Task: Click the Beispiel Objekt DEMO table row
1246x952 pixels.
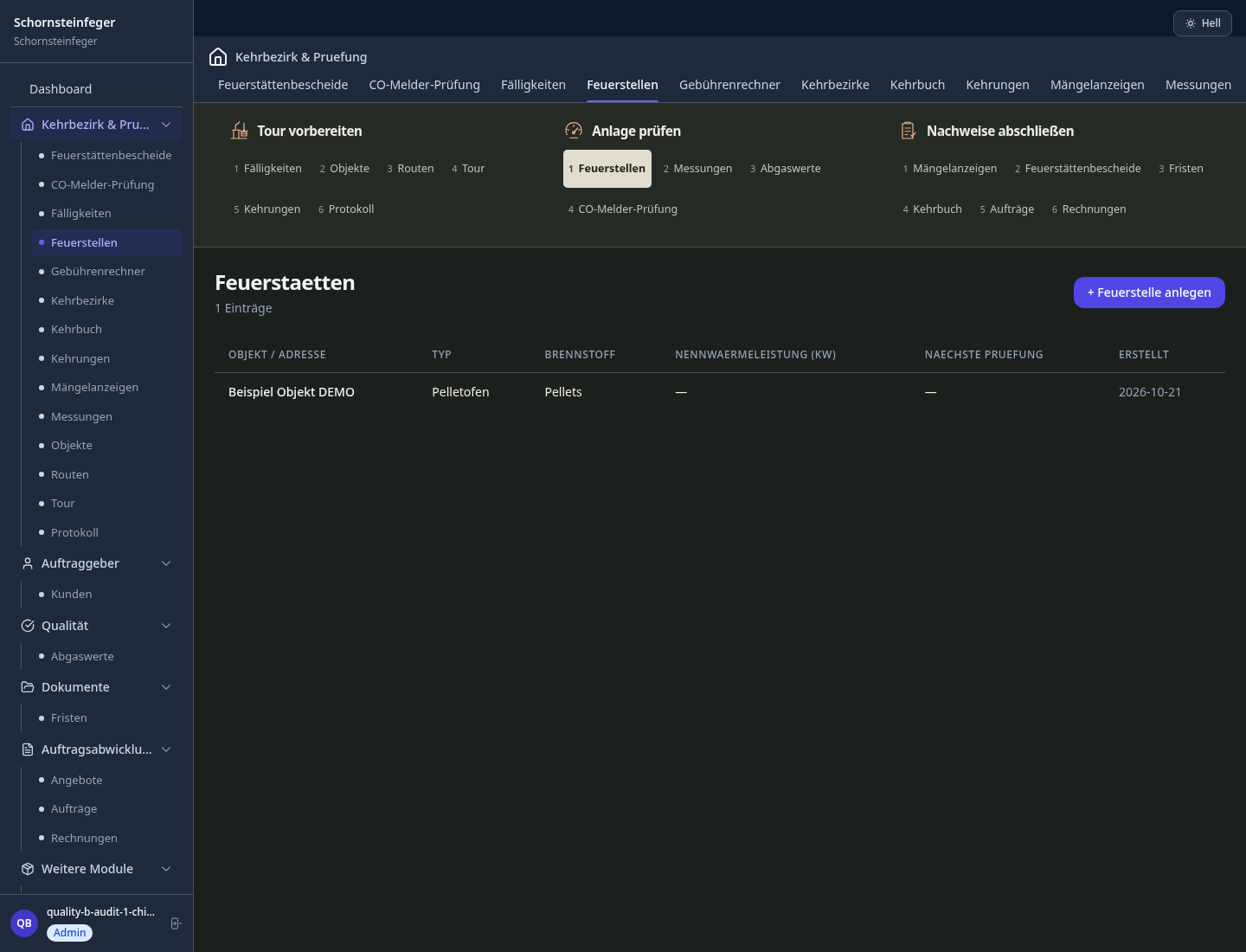Action: point(720,392)
